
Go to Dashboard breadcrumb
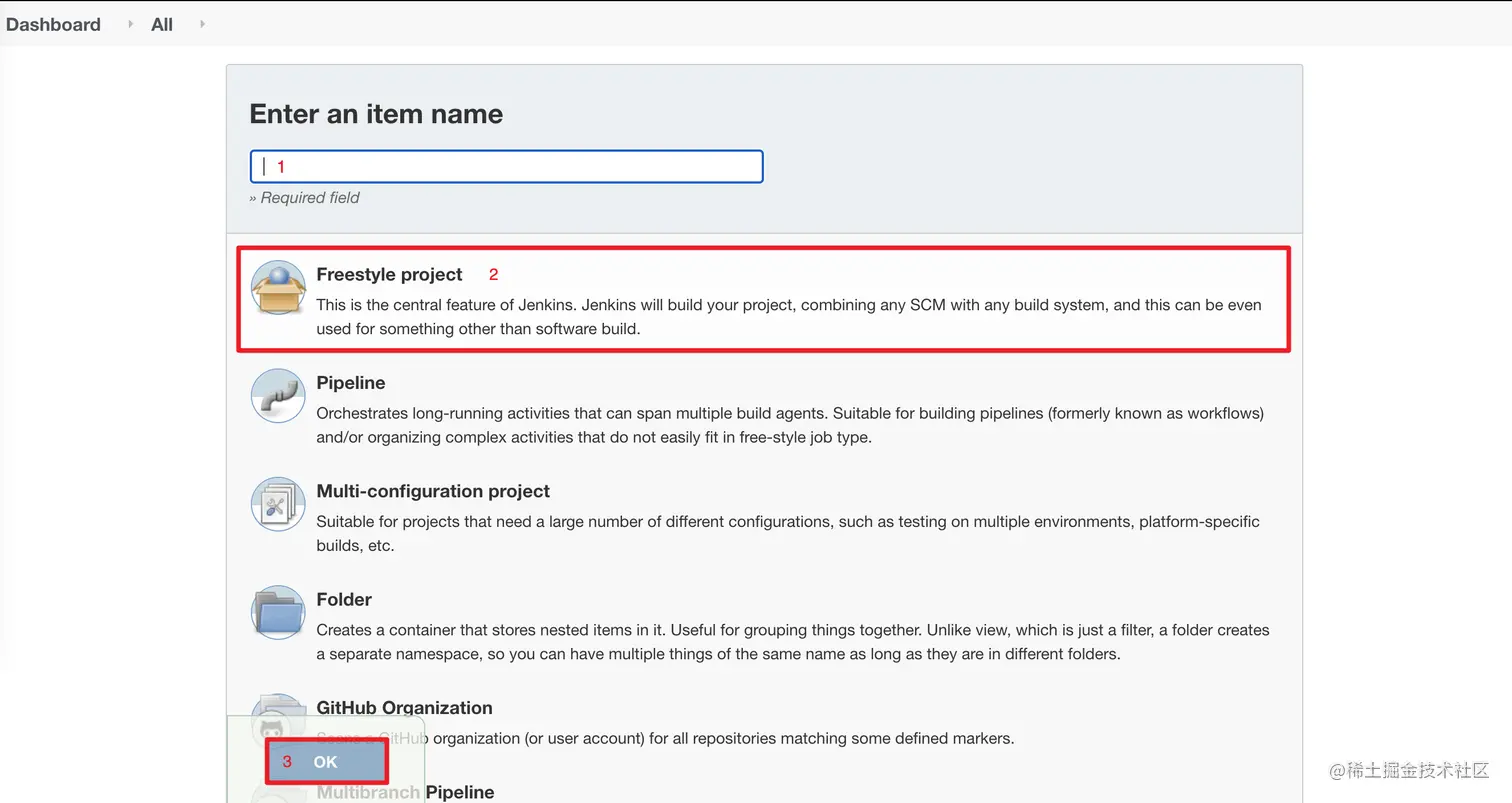point(53,24)
